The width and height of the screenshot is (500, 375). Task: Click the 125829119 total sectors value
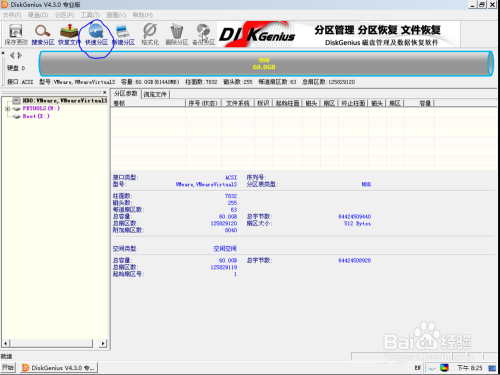pyautogui.click(x=224, y=267)
